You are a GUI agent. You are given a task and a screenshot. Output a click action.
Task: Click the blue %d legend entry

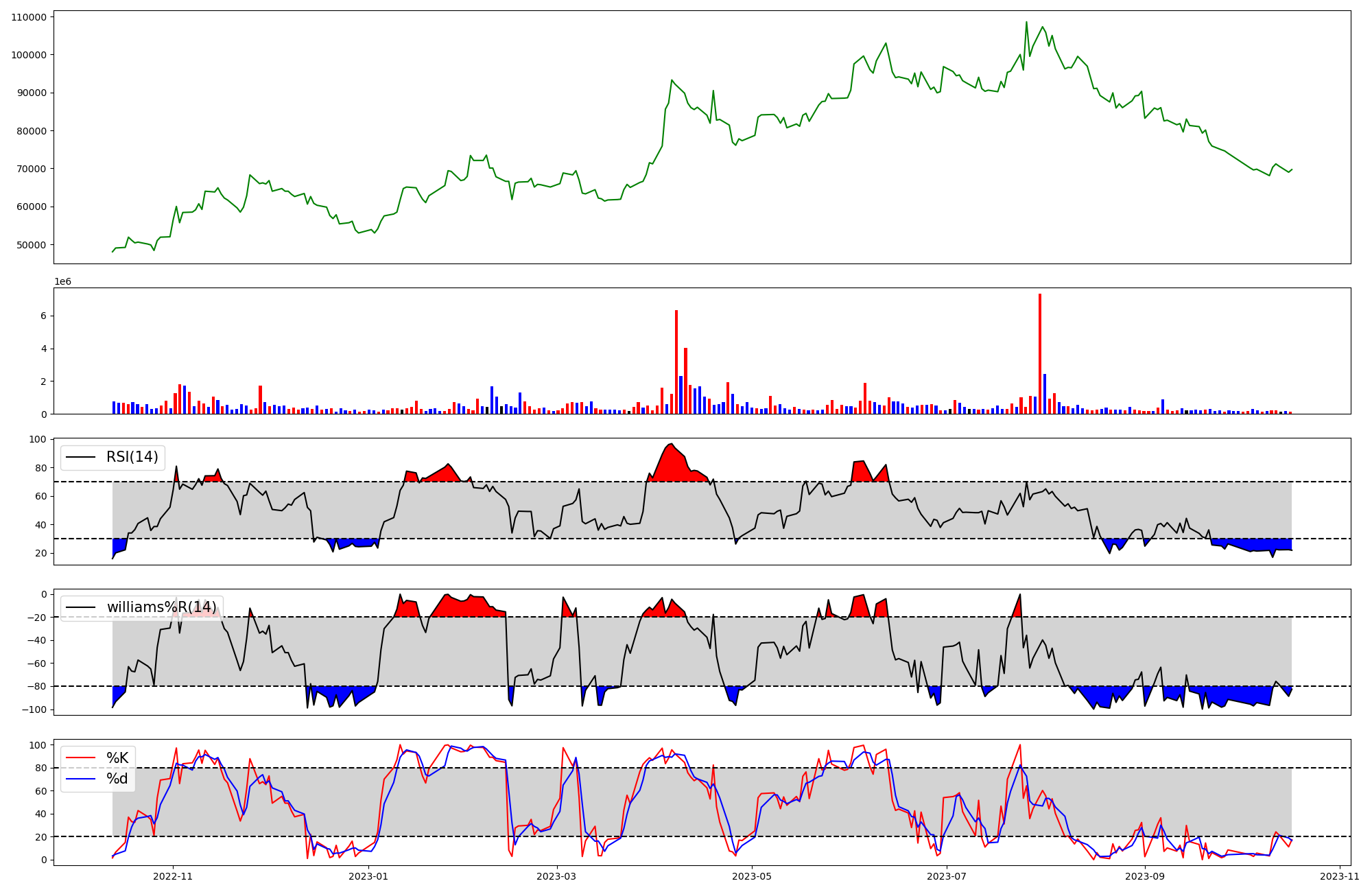click(117, 779)
